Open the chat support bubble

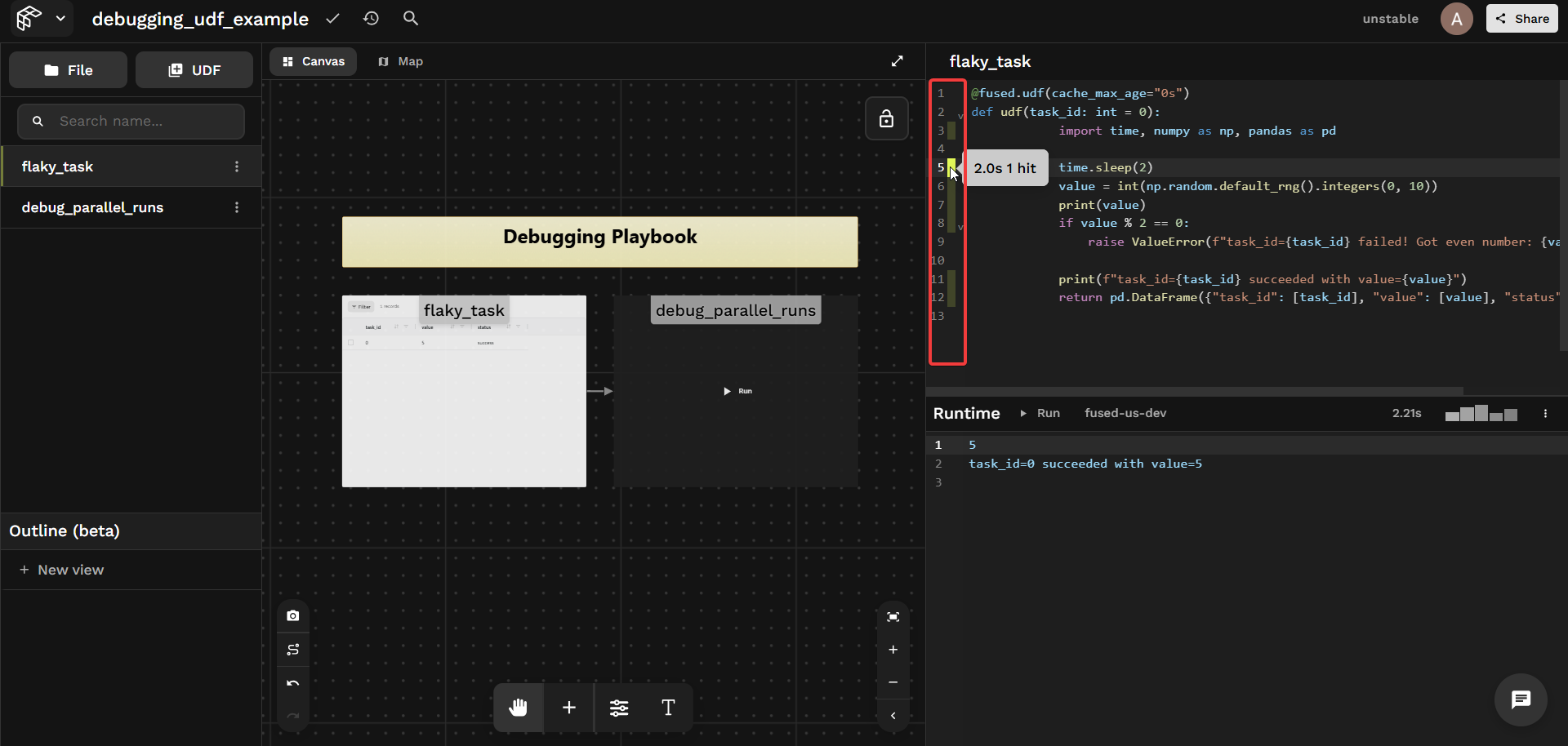point(1521,699)
